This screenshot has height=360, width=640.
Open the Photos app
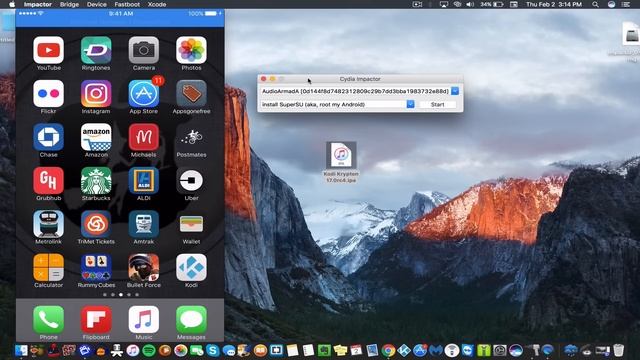(191, 50)
